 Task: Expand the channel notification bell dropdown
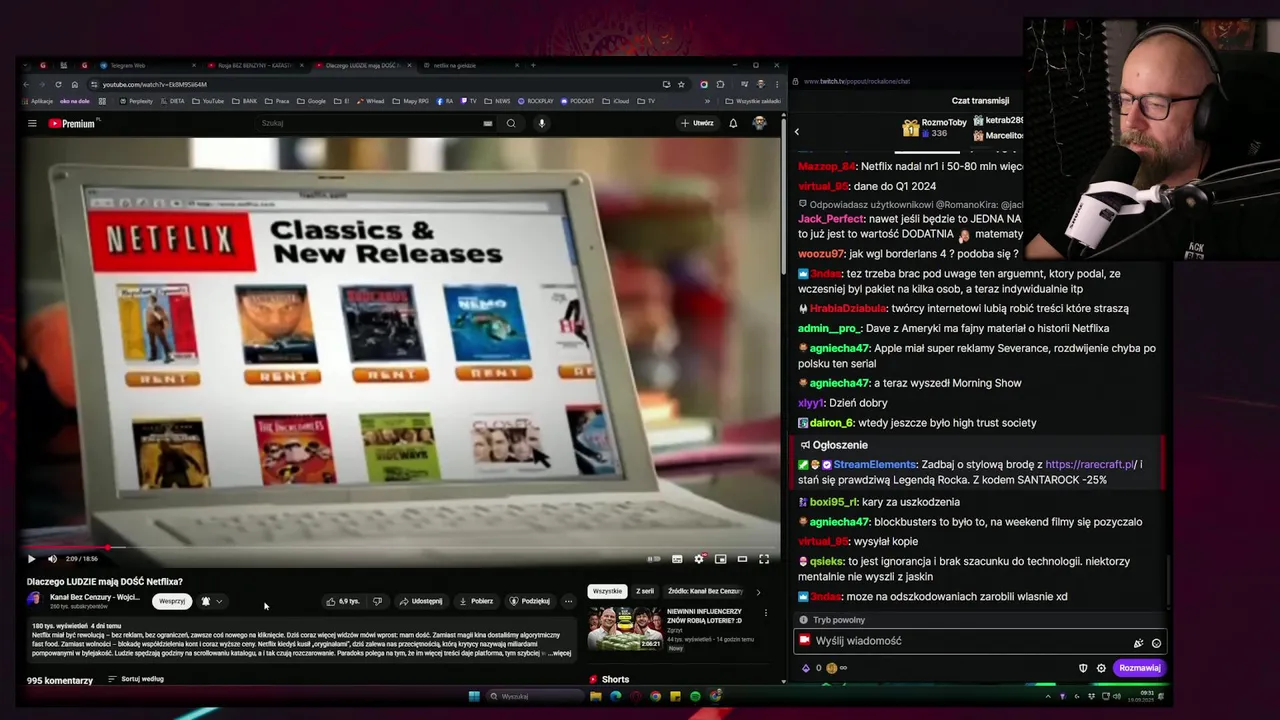coord(211,601)
